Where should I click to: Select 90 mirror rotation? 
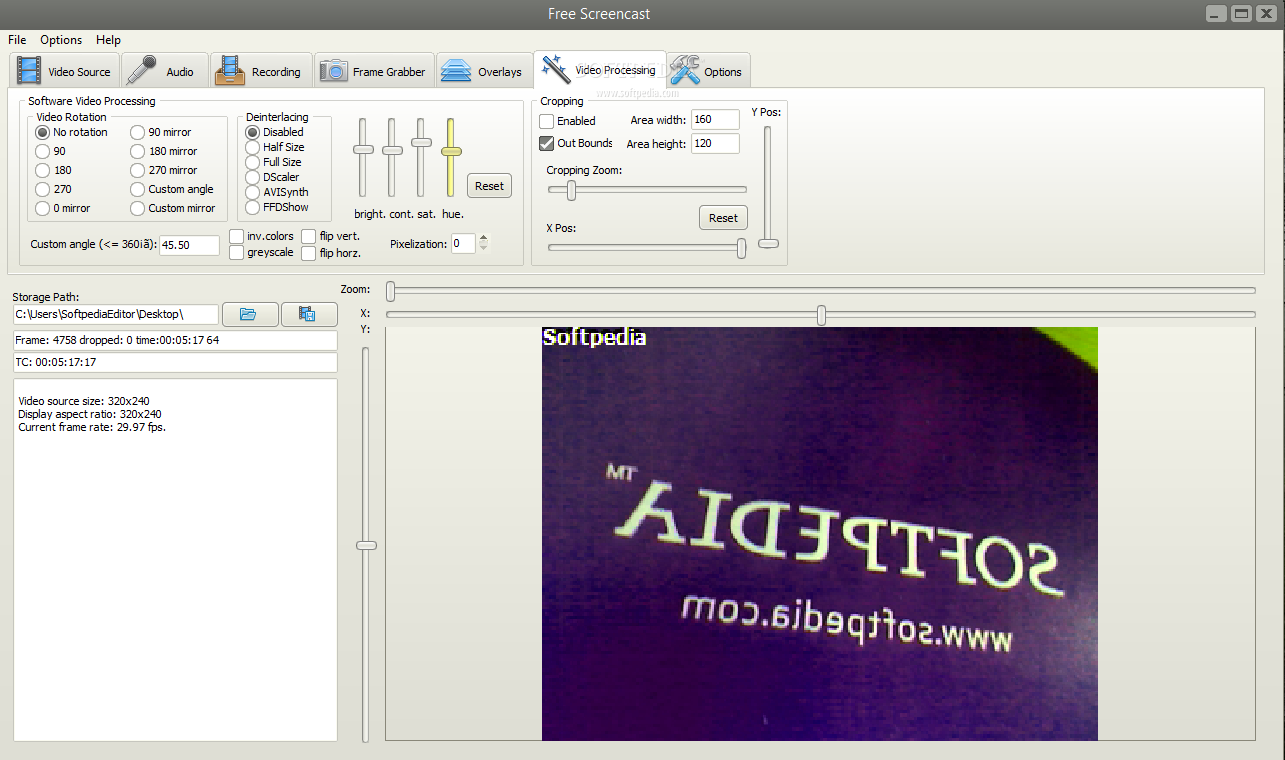[x=137, y=132]
